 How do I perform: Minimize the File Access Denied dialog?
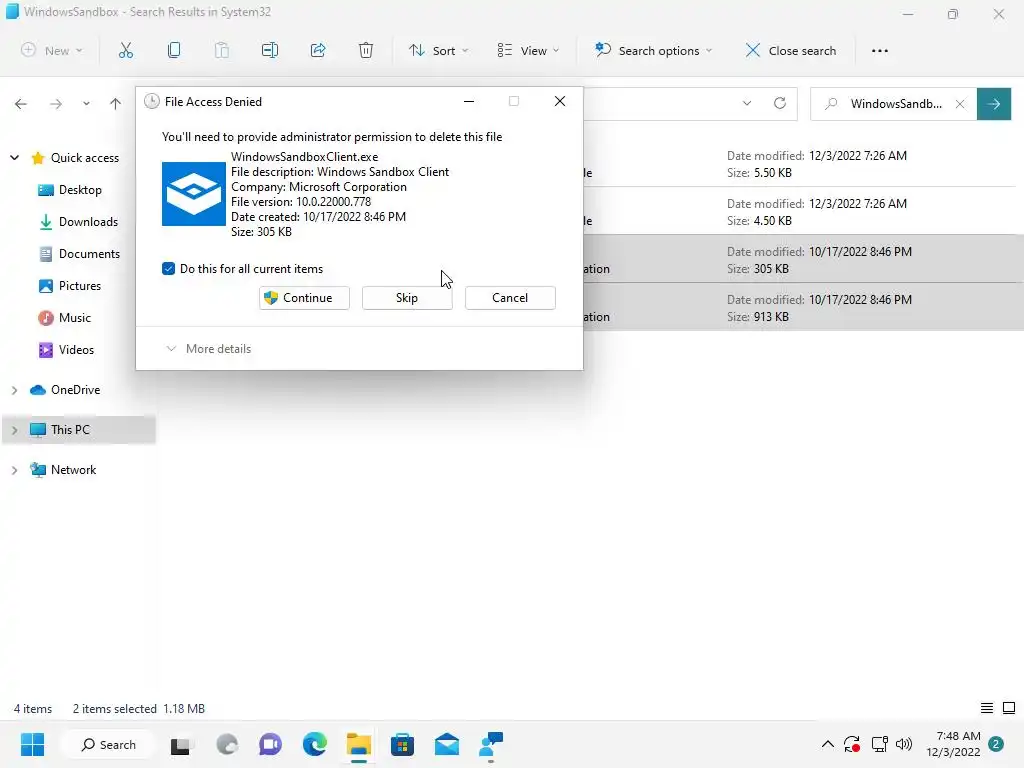(x=469, y=101)
